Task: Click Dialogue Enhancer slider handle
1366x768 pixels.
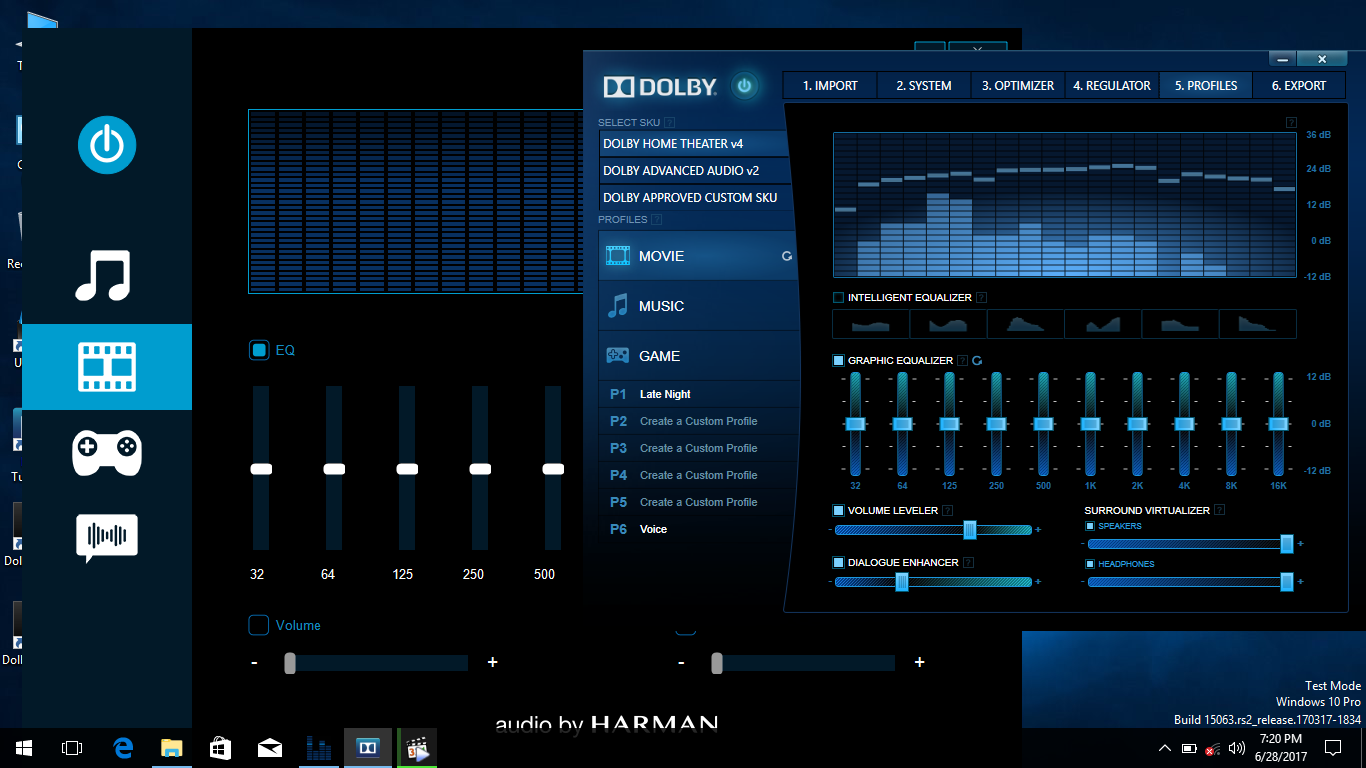Action: [901, 582]
